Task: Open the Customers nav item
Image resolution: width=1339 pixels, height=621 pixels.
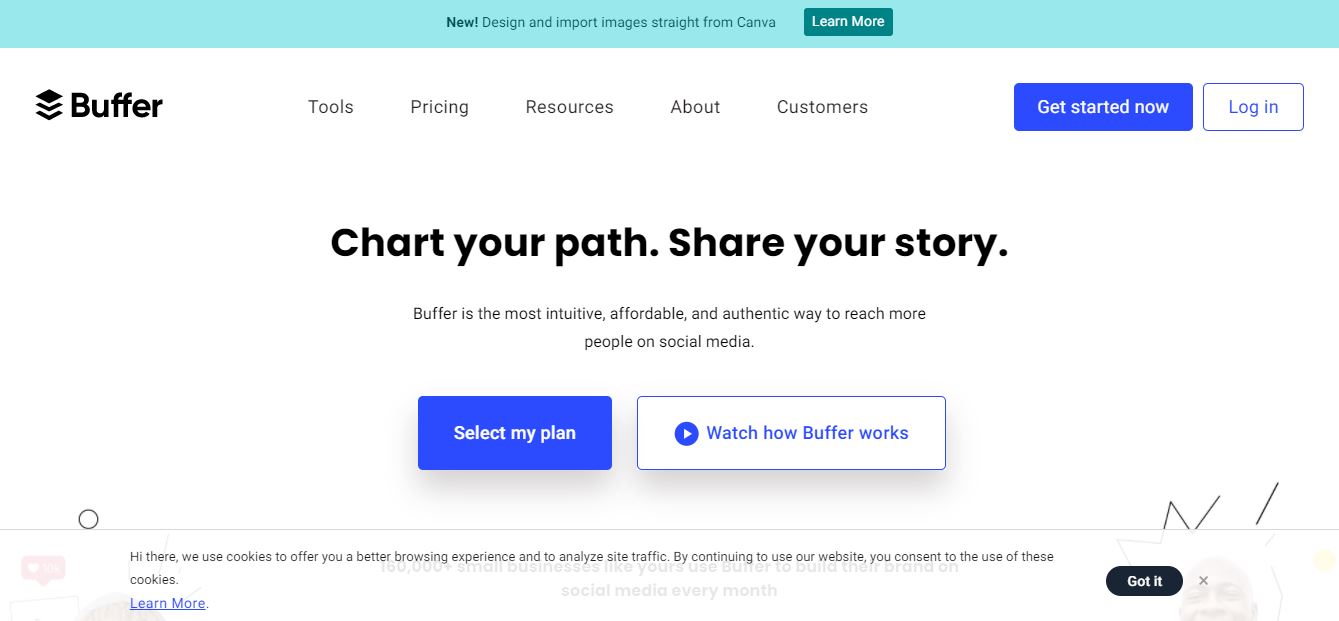Action: click(822, 107)
